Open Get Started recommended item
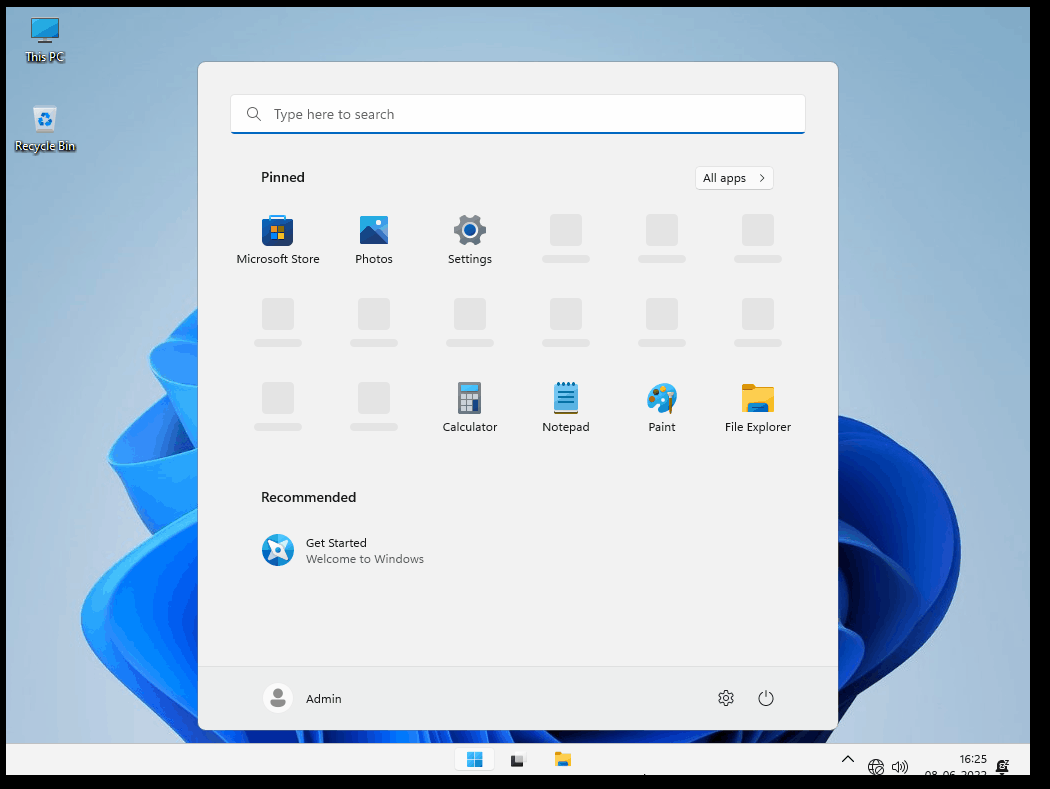This screenshot has height=789, width=1050. 343,551
